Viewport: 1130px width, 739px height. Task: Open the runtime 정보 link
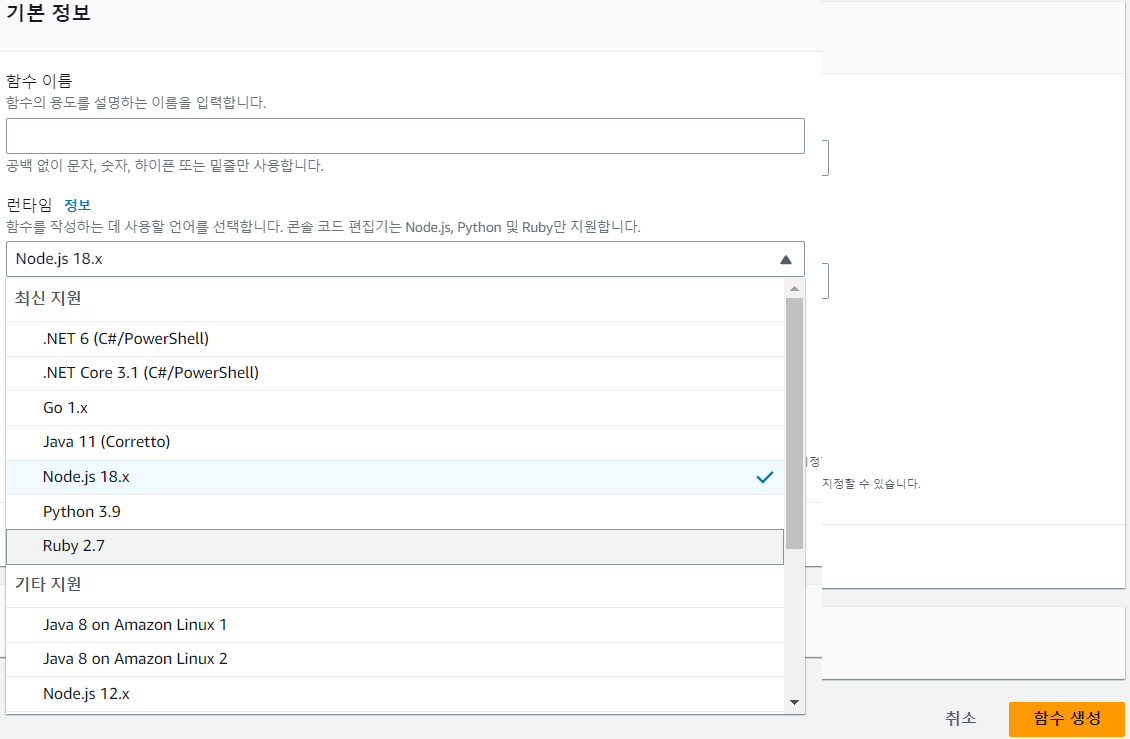pos(77,205)
